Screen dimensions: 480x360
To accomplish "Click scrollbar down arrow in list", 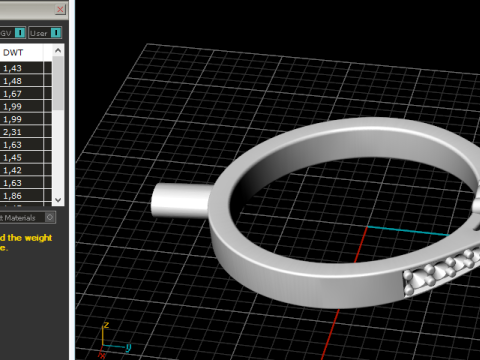I will click(x=58, y=200).
